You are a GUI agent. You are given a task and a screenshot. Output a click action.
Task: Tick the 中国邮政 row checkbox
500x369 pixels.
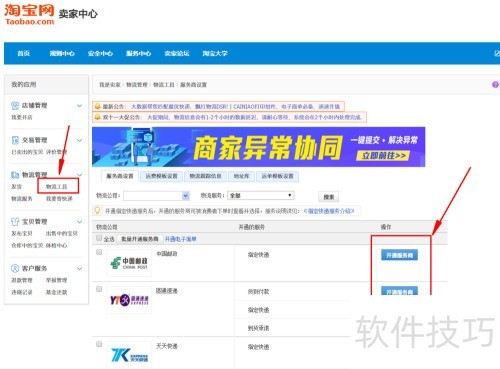[x=99, y=252]
